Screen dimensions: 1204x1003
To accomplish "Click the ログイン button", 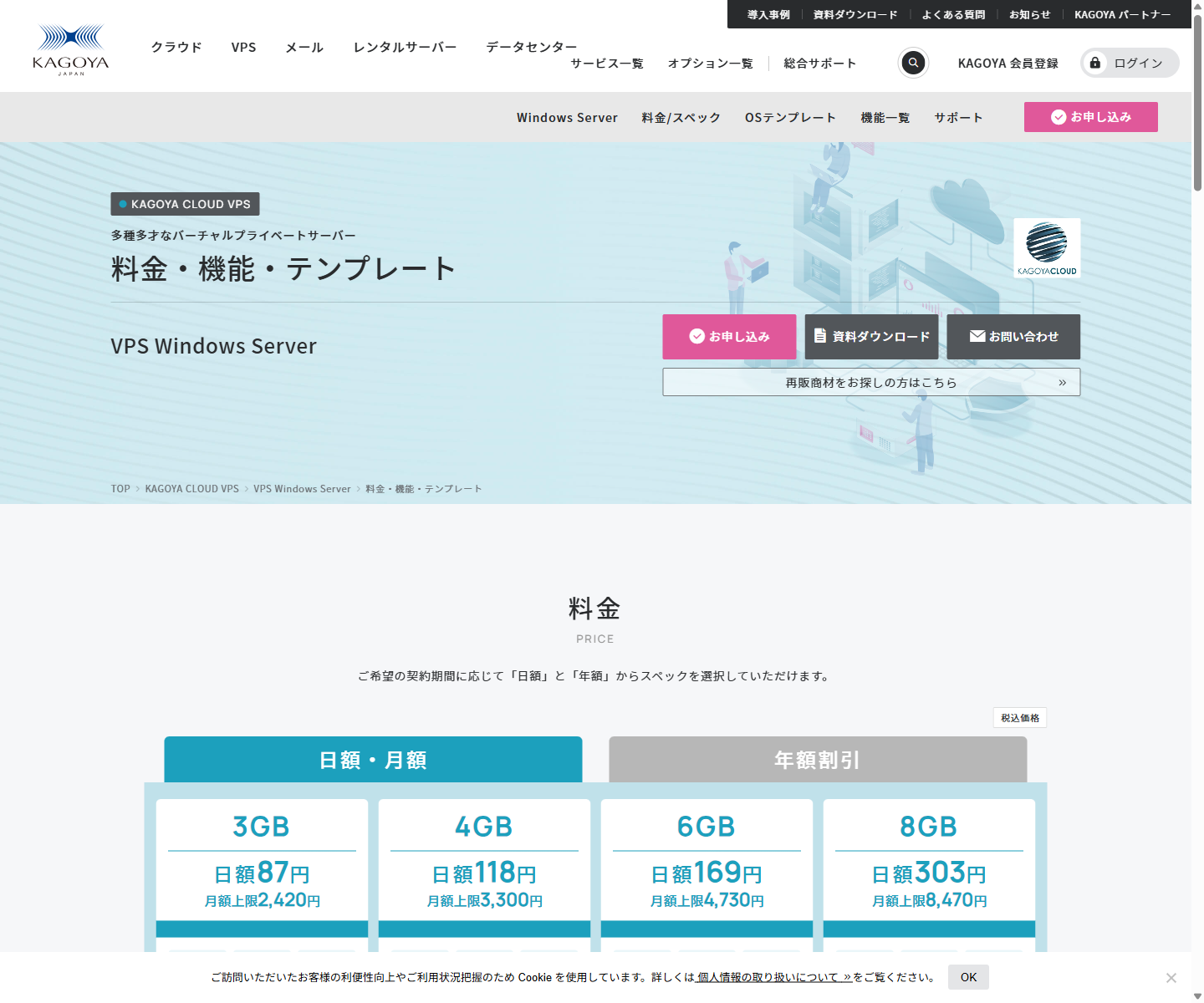I will click(x=1130, y=63).
